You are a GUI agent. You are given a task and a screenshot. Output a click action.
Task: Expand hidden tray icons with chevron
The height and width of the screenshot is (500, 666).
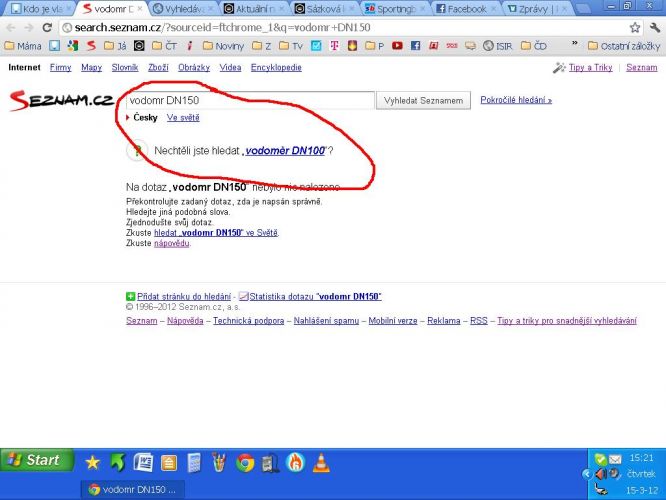coord(586,474)
